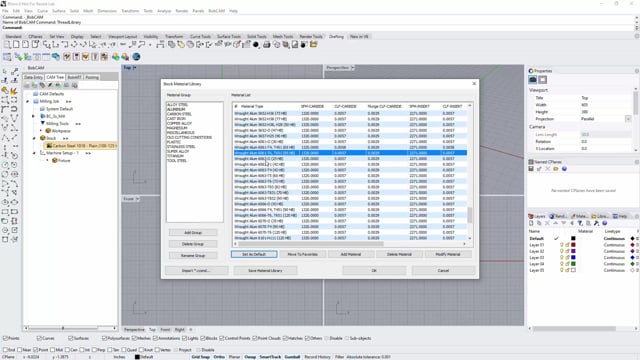
Task: Open the Help menu in the menu bar
Action: [233, 11]
